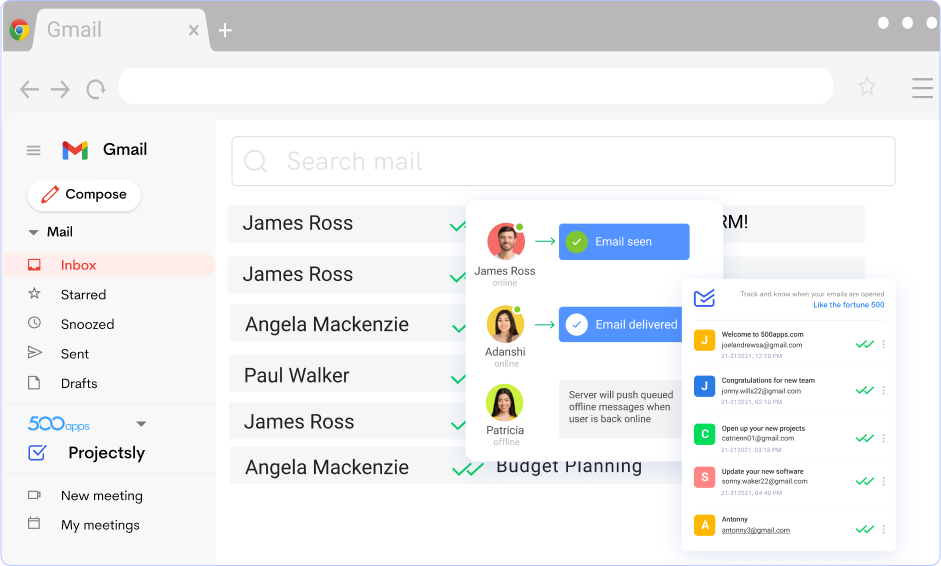
Task: Open more options for catrienn01@gmail.com email
Action: 883,438
